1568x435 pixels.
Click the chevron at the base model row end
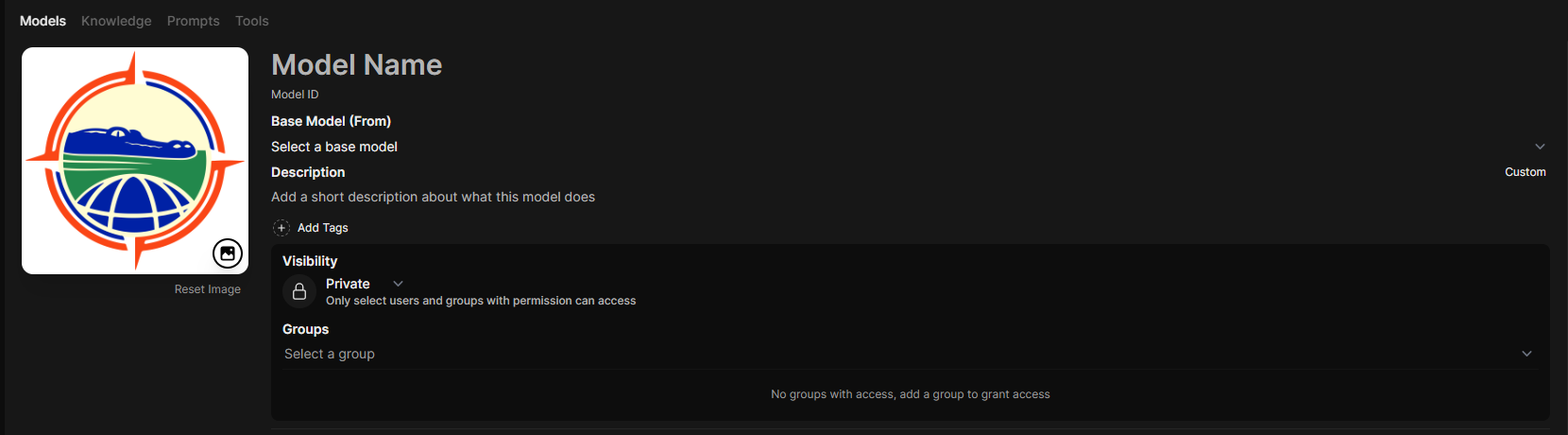[x=1540, y=147]
